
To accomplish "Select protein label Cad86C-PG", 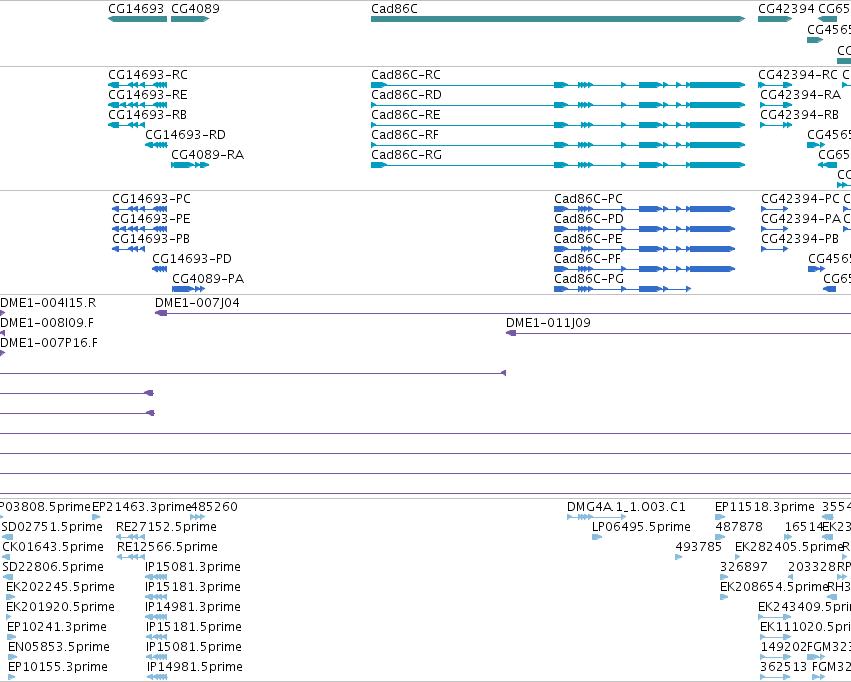I will [589, 279].
